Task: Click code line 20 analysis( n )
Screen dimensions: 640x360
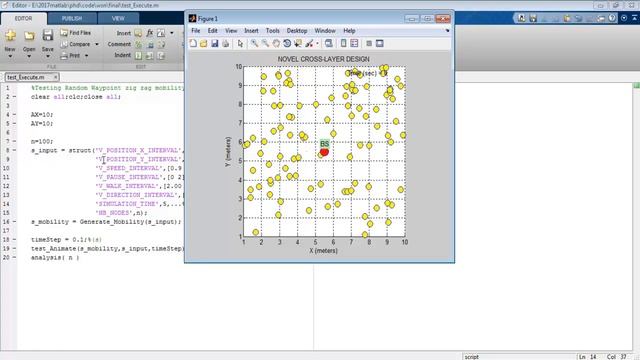Action: pyautogui.click(x=55, y=258)
